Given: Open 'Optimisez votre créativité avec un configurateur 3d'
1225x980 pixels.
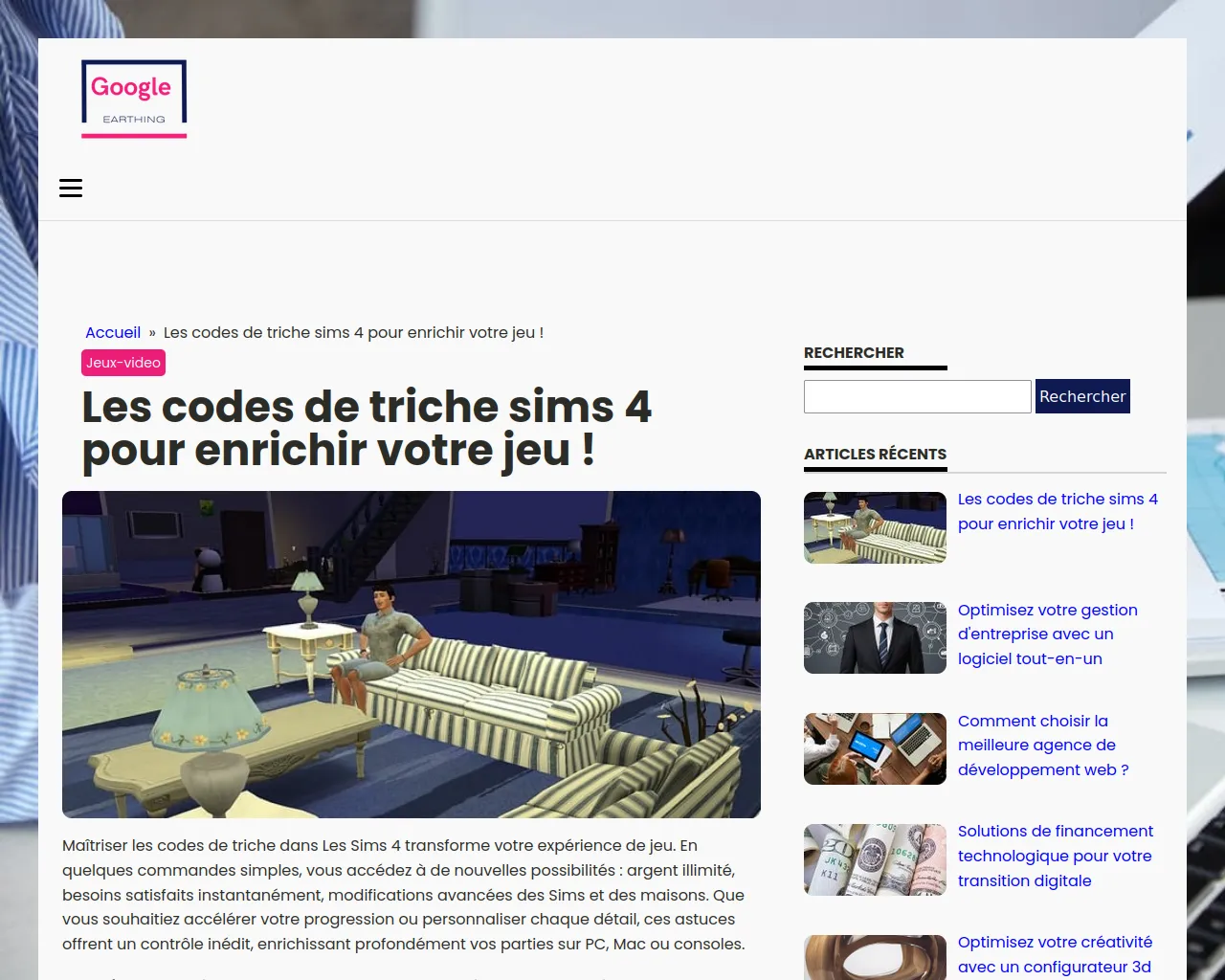Looking at the screenshot, I should 1055,955.
